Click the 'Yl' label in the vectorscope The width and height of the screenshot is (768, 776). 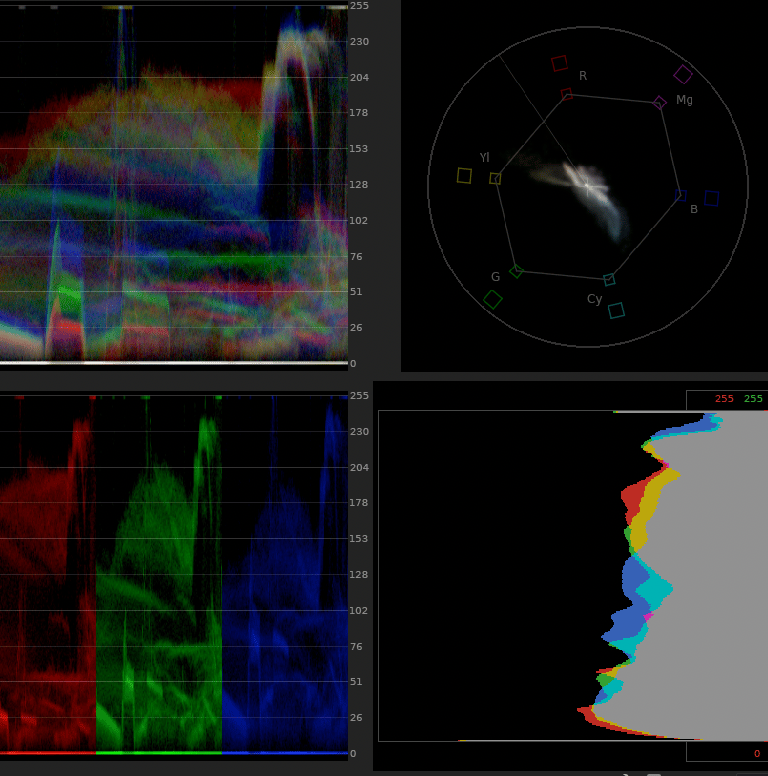click(x=484, y=157)
